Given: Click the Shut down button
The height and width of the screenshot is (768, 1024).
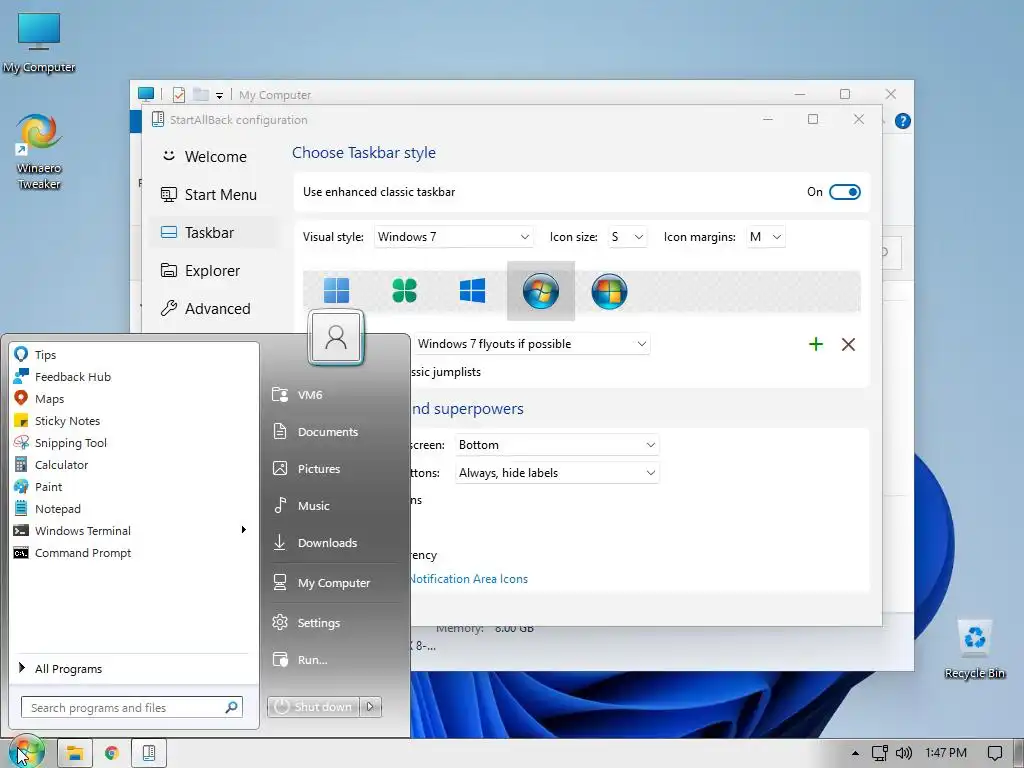Looking at the screenshot, I should point(314,707).
